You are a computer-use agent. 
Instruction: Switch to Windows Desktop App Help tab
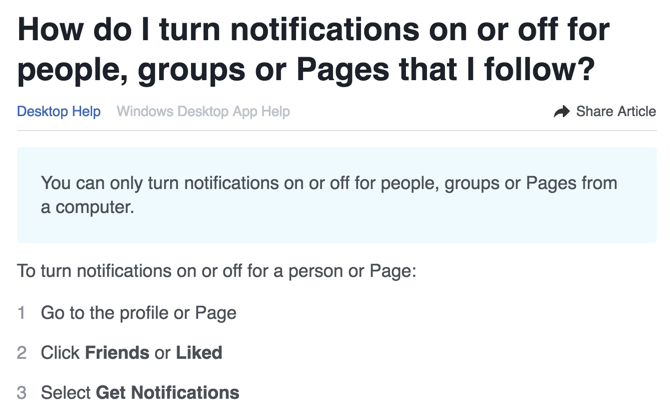[203, 112]
